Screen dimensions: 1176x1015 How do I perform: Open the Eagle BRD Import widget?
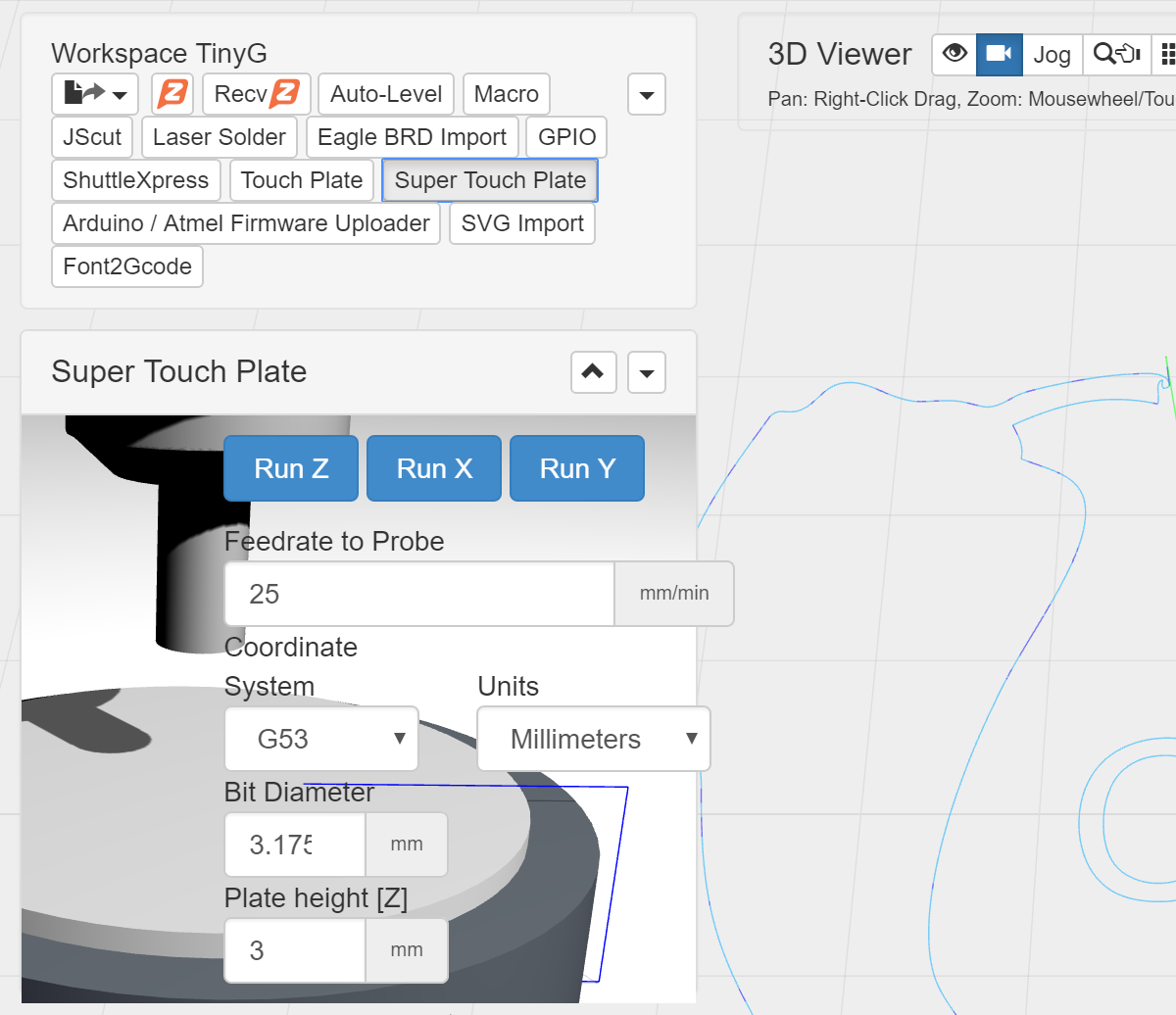(412, 137)
